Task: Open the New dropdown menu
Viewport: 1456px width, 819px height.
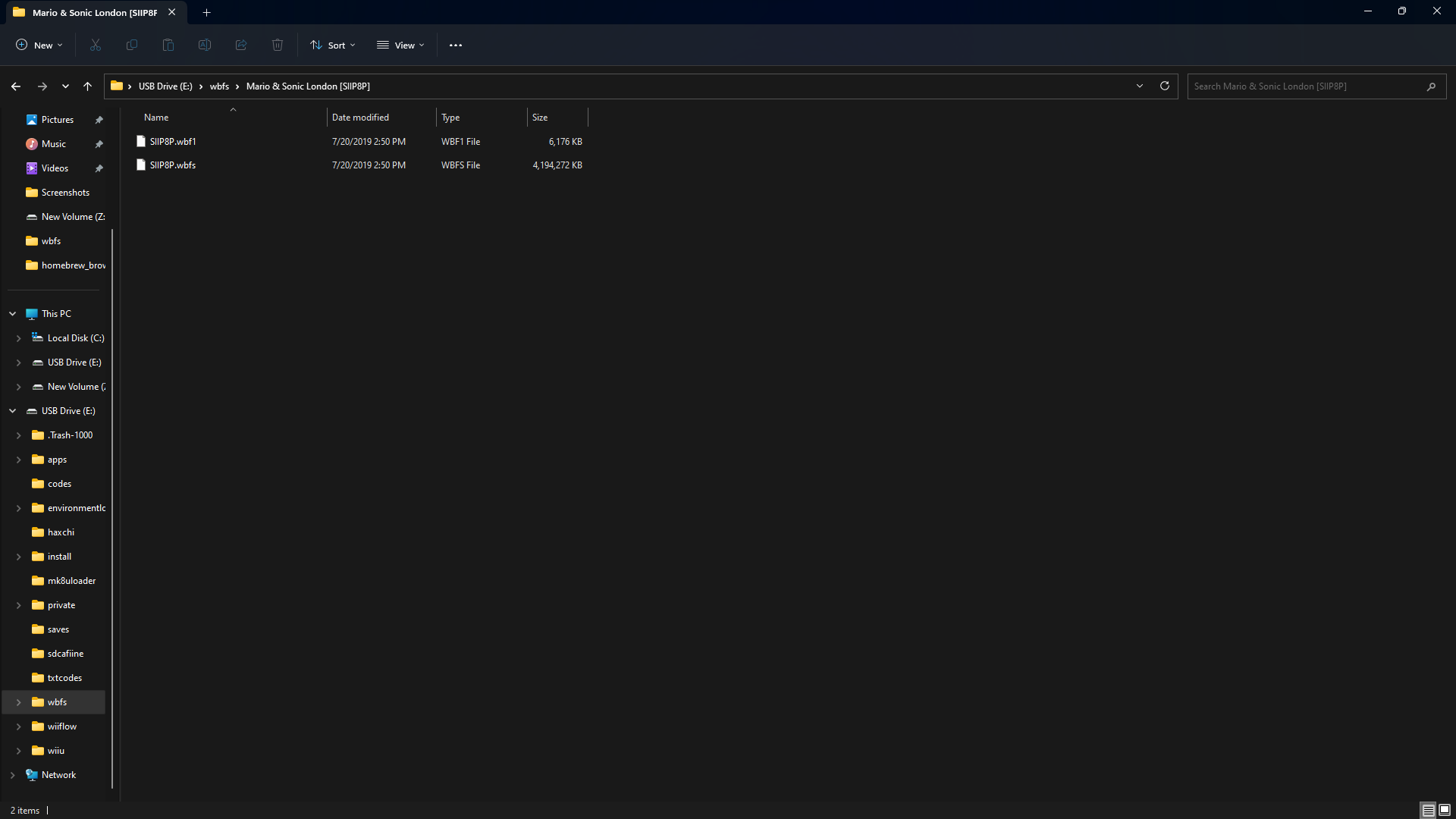Action: point(39,45)
